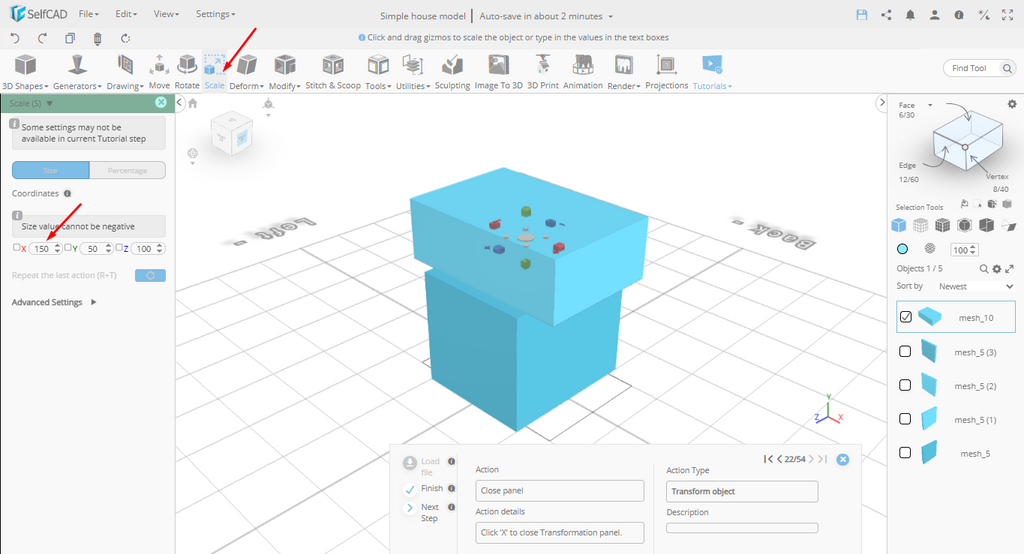Click the Undo arrow icon

coord(15,39)
